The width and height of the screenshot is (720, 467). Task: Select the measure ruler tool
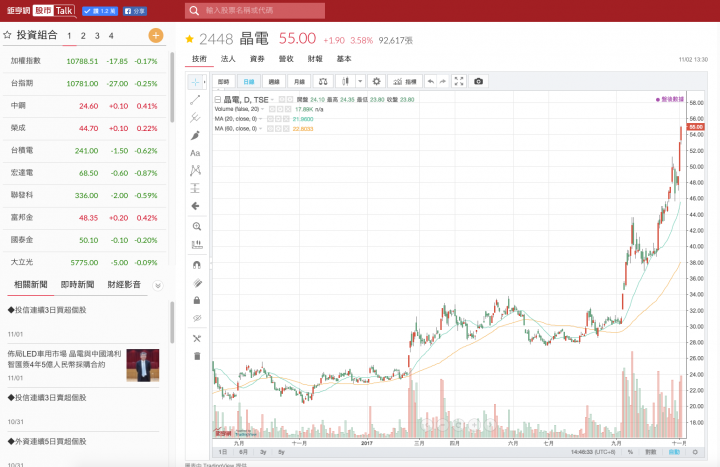click(x=197, y=244)
